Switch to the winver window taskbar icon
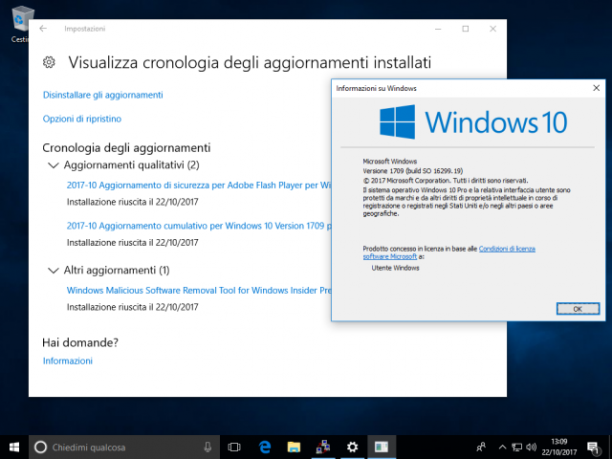 381,447
